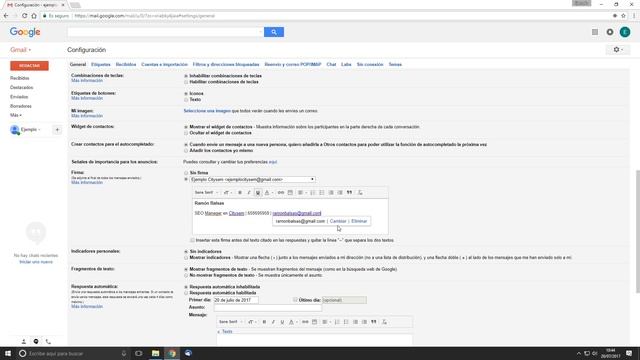The image size is (640, 360).
Task: Toggle underline in the auto-reply message toolbar
Action: click(282, 322)
